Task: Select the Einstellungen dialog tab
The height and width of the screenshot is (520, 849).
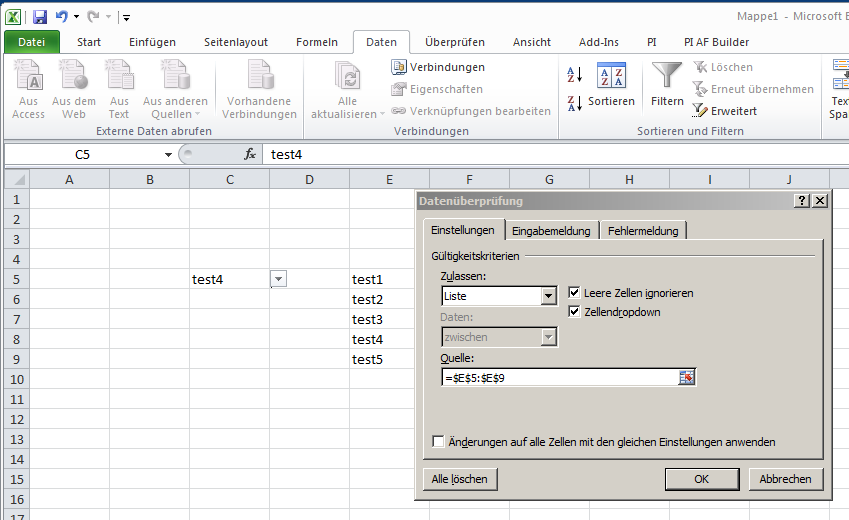Action: click(x=463, y=230)
